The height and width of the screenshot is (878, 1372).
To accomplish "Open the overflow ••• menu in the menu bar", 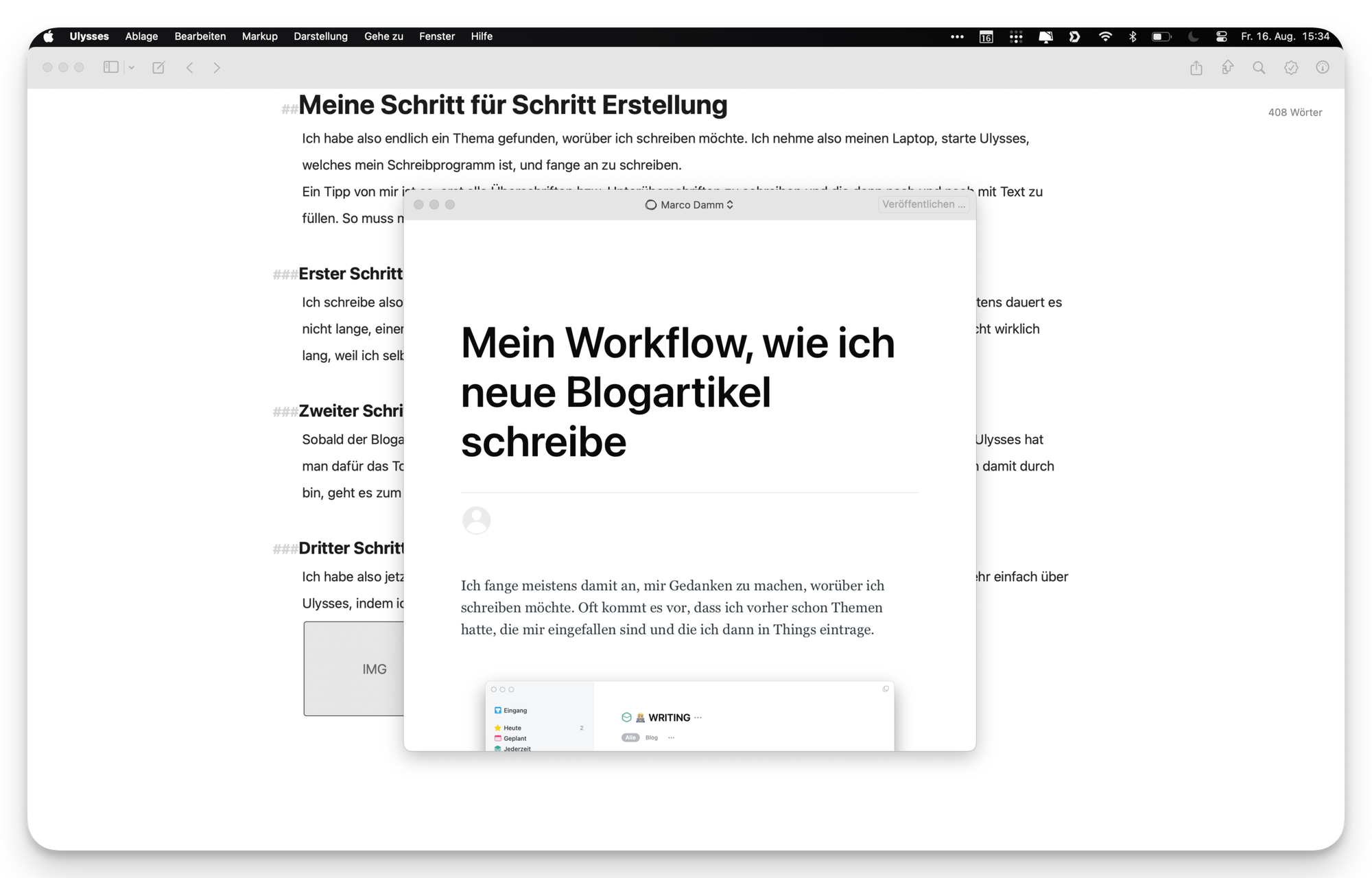I will point(956,36).
